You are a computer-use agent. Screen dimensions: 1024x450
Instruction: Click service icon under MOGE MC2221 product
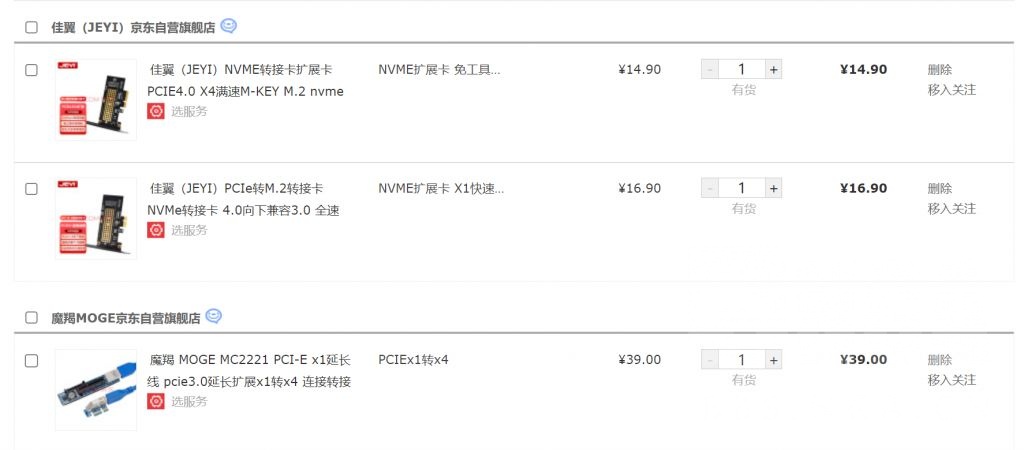point(156,401)
